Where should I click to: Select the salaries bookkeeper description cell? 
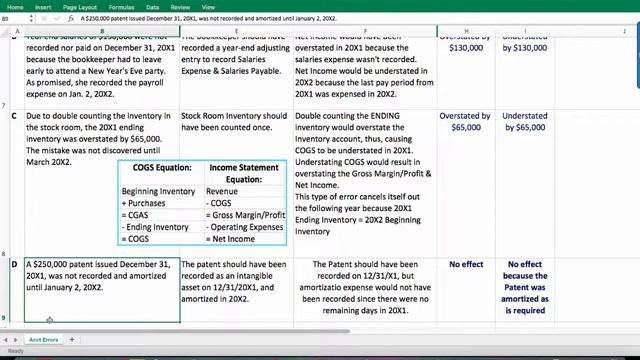(x=102, y=73)
